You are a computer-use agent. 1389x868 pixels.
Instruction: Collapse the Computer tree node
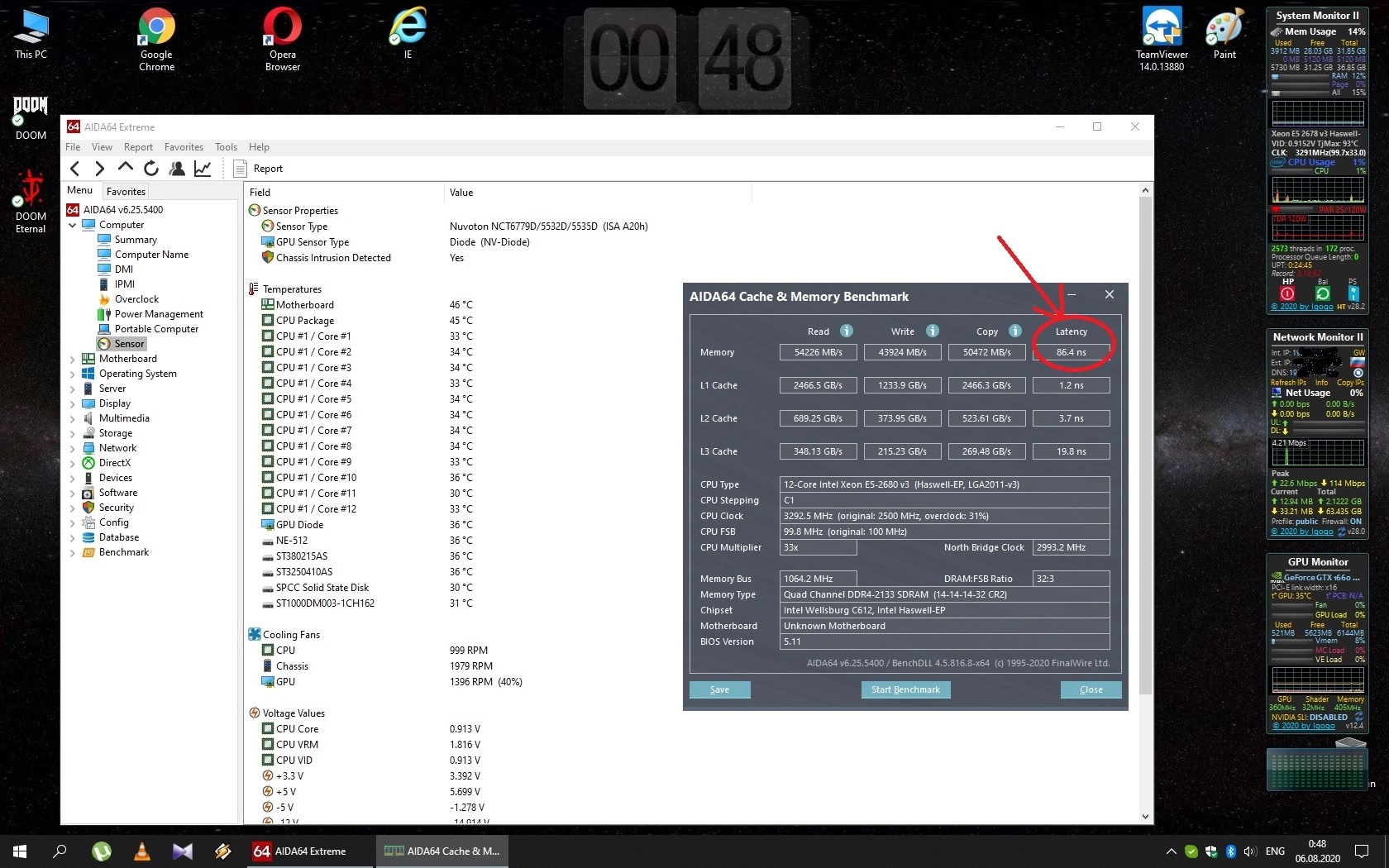pyautogui.click(x=72, y=225)
